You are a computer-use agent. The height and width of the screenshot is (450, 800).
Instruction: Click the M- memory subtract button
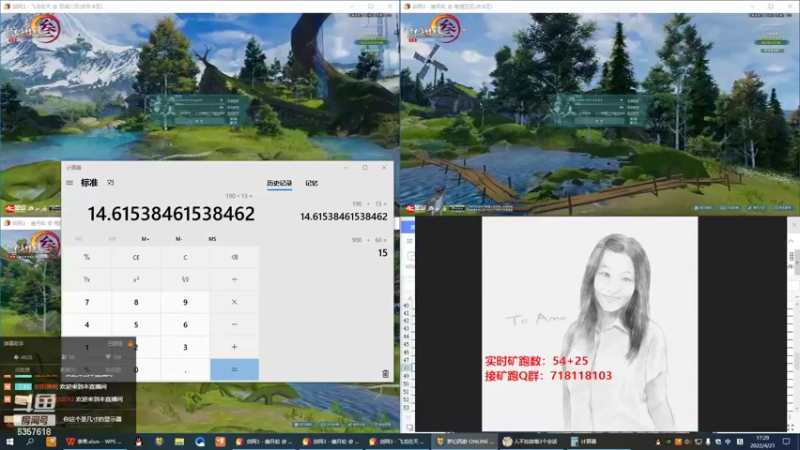click(179, 239)
